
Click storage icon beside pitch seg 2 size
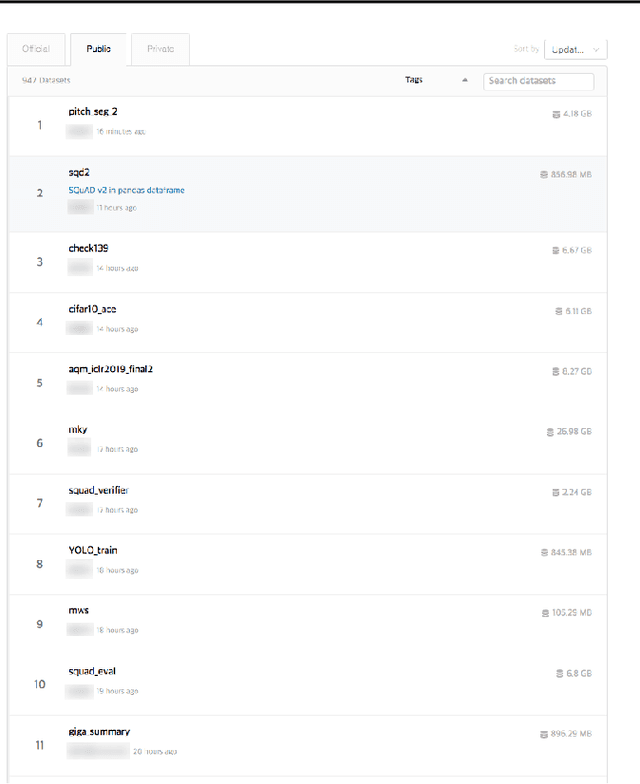(557, 114)
